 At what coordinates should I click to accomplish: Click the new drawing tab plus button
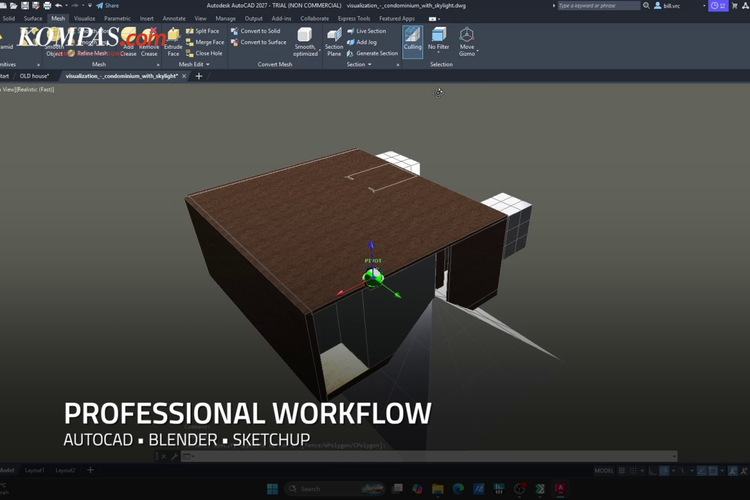[199, 76]
